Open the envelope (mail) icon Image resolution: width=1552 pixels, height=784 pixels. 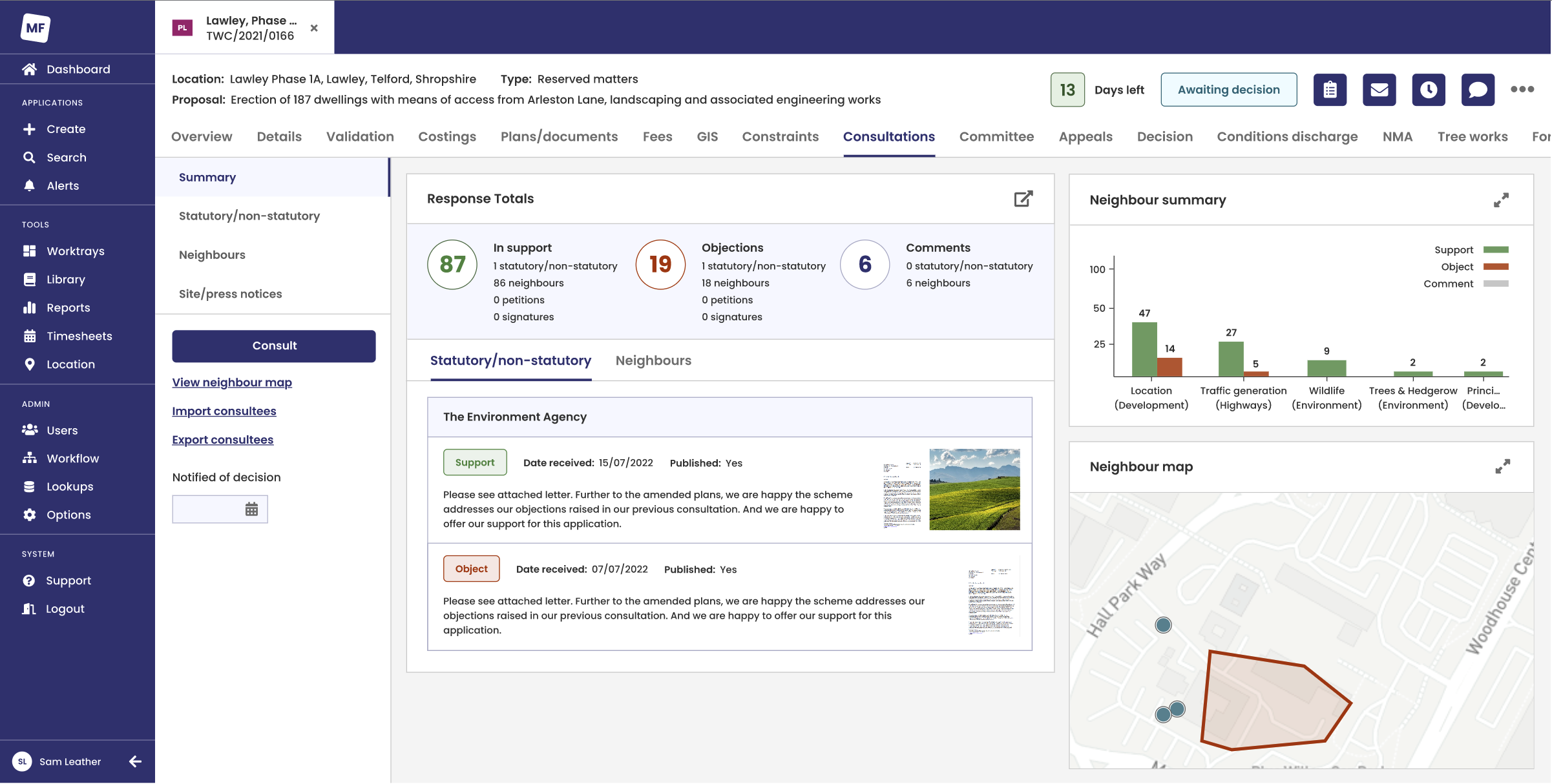coord(1379,90)
